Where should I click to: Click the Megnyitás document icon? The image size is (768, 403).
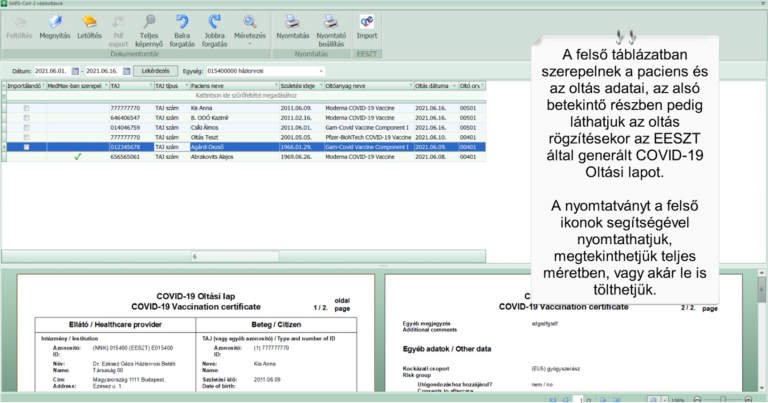click(54, 27)
